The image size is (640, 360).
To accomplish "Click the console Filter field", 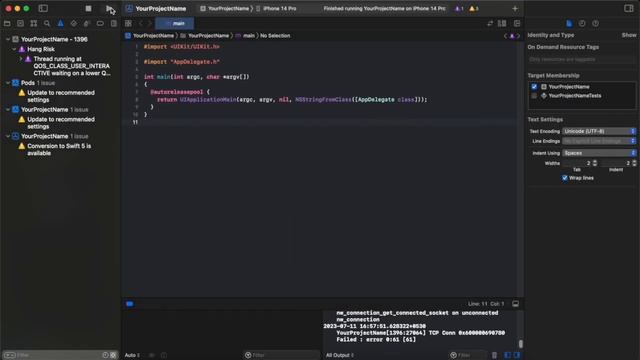I will point(468,355).
